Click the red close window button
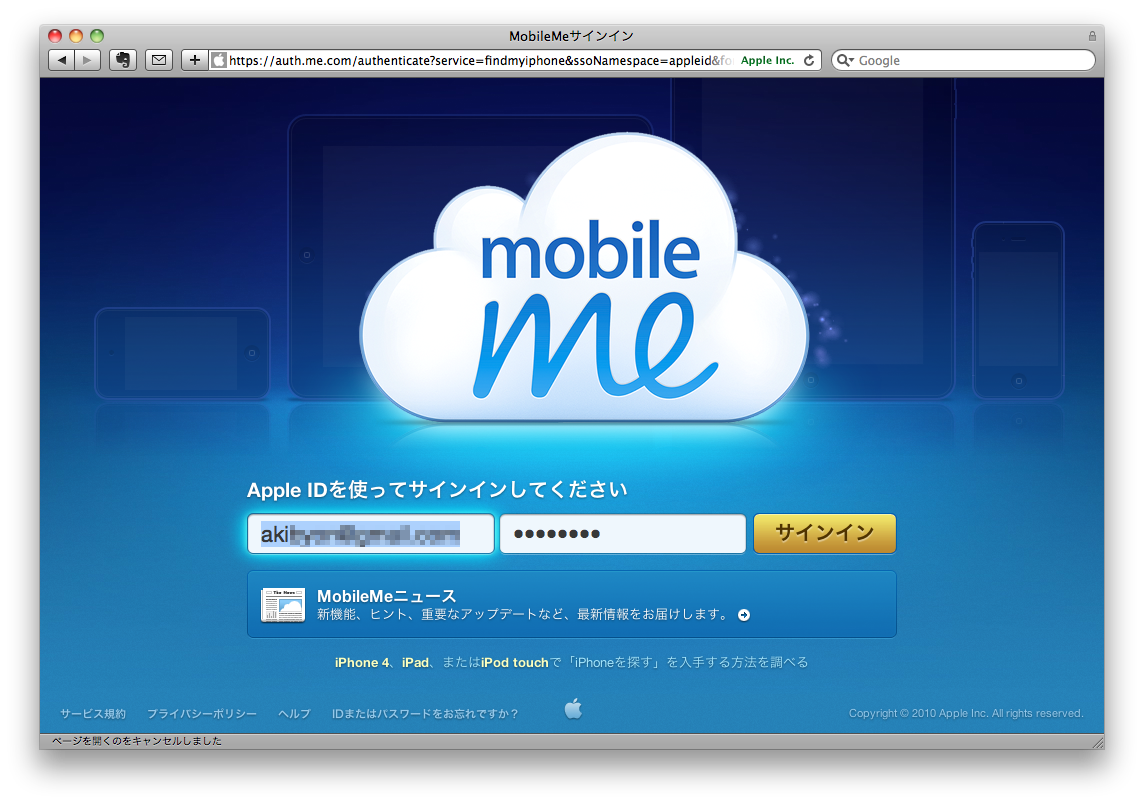Screen dimensions: 1144x800 coord(55,36)
